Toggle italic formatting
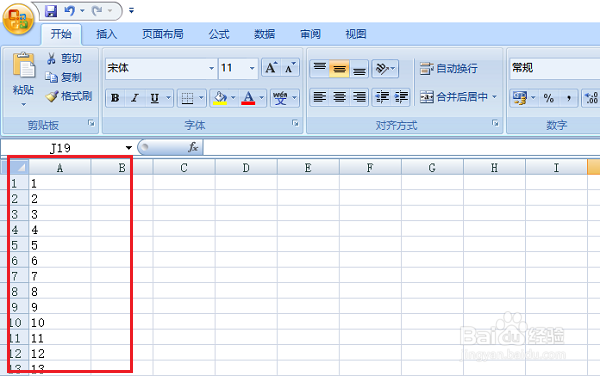The width and height of the screenshot is (600, 376). 134,98
